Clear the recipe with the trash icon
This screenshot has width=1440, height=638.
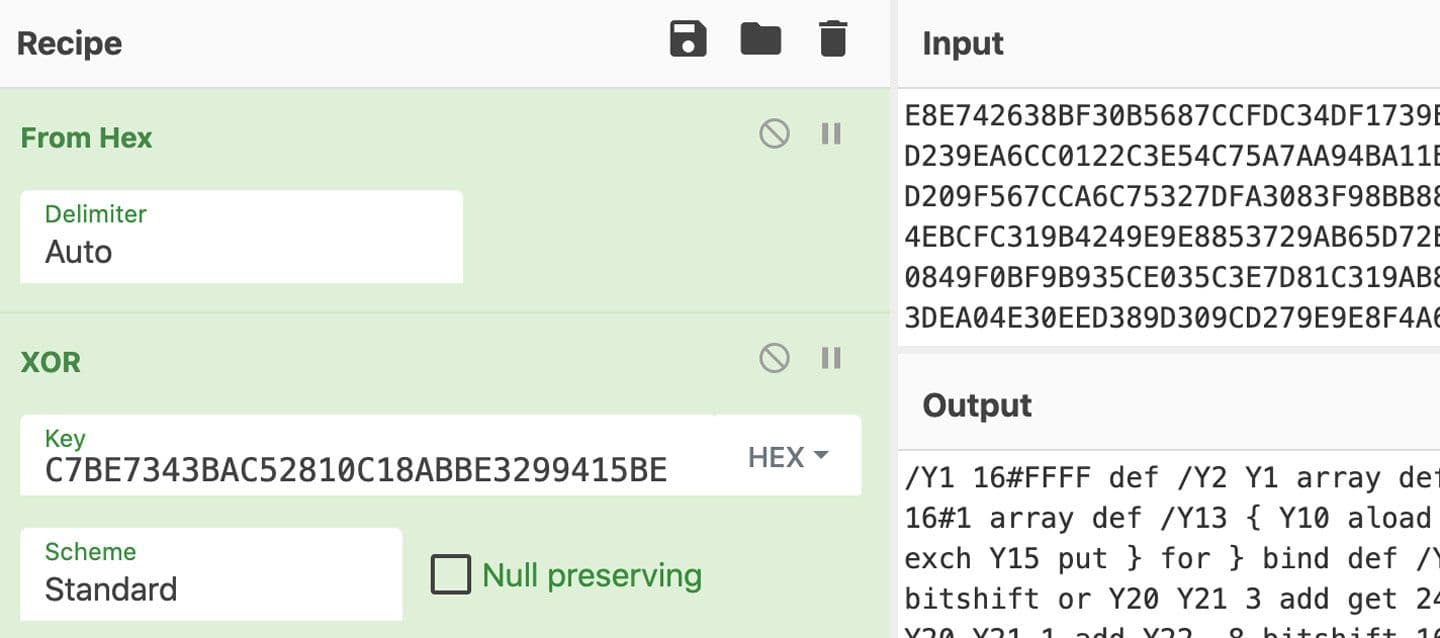tap(831, 41)
